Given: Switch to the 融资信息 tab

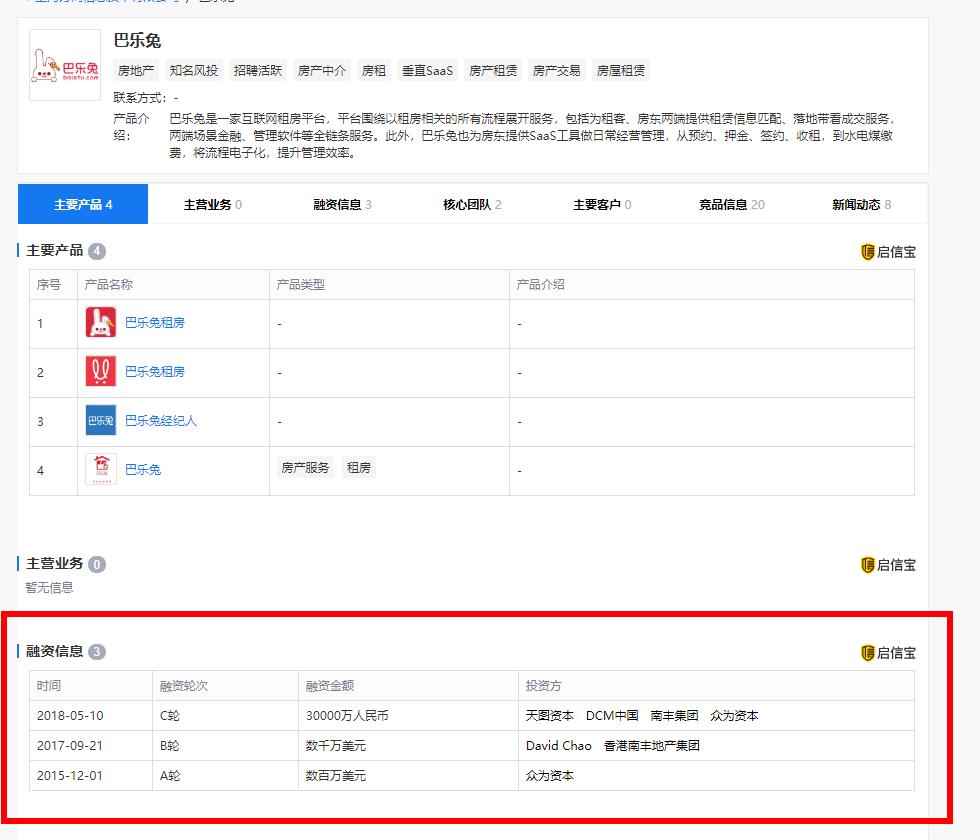Looking at the screenshot, I should 342,204.
